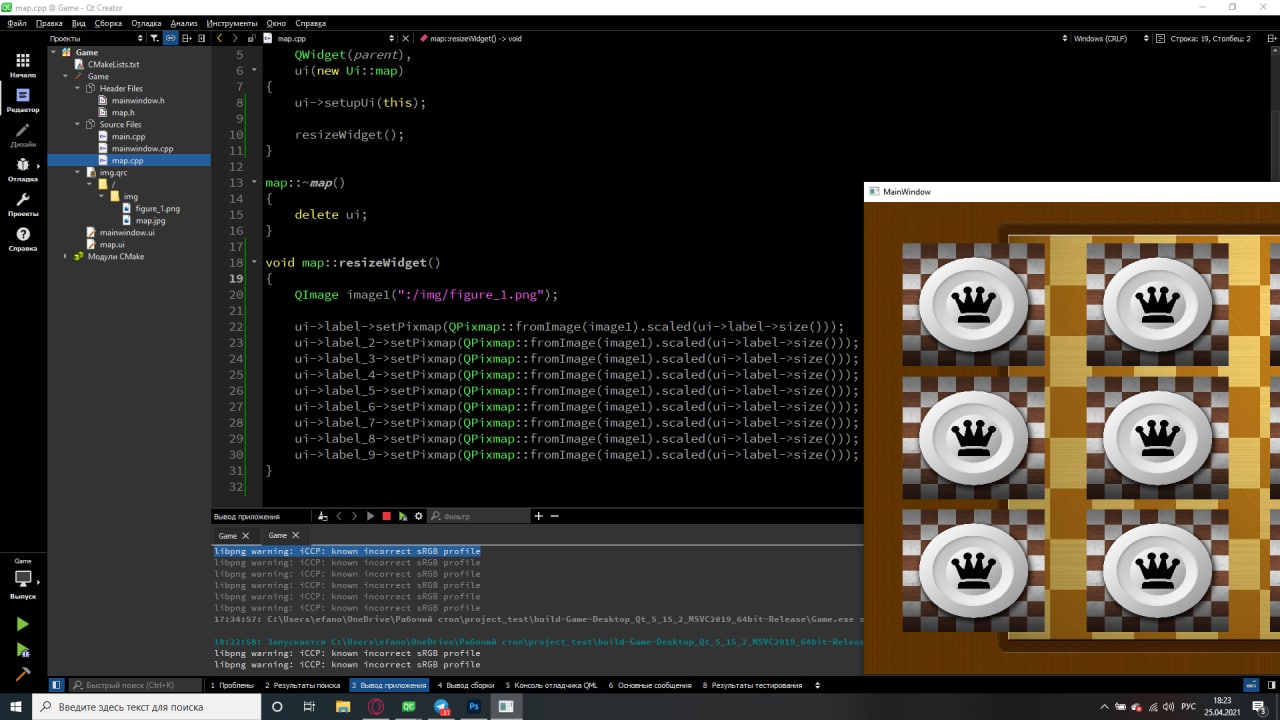Screen dimensions: 1280x720
Task: Collapse the img.qrc resource node
Action: point(77,172)
